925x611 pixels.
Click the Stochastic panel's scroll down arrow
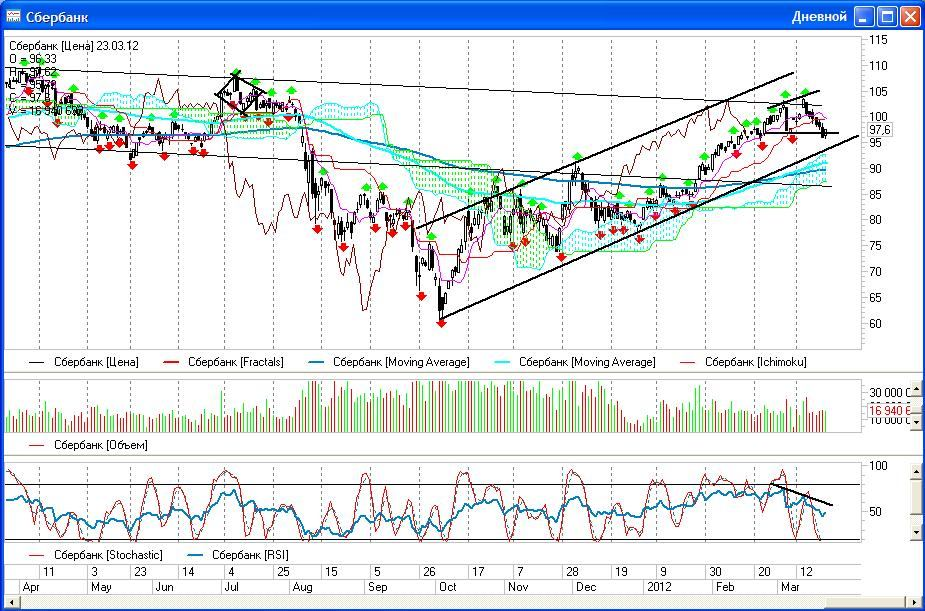pos(917,533)
